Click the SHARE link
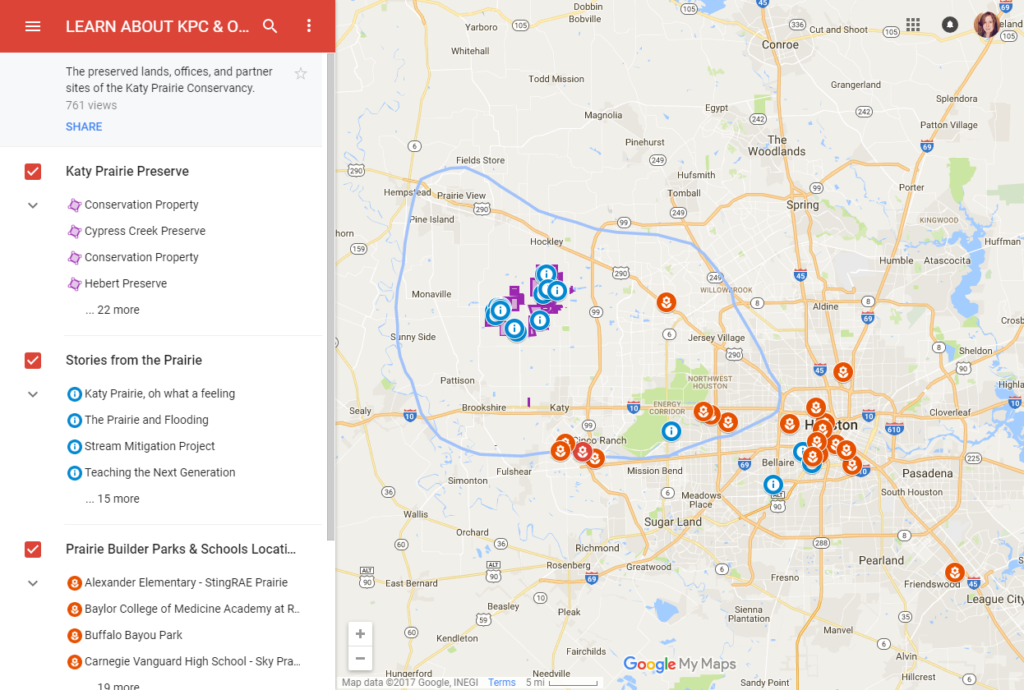This screenshot has height=690, width=1024. (x=83, y=126)
